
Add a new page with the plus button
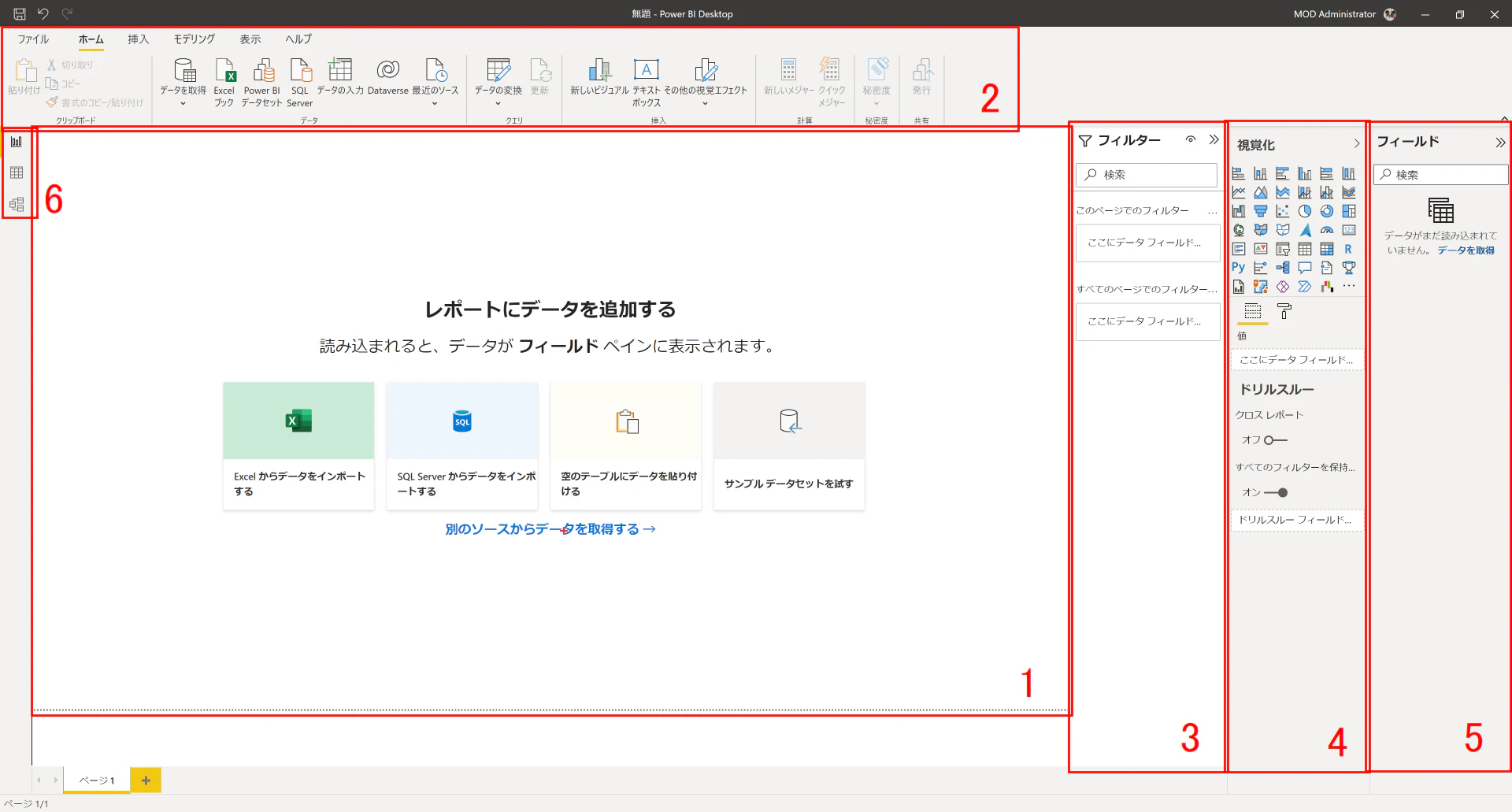tap(146, 780)
